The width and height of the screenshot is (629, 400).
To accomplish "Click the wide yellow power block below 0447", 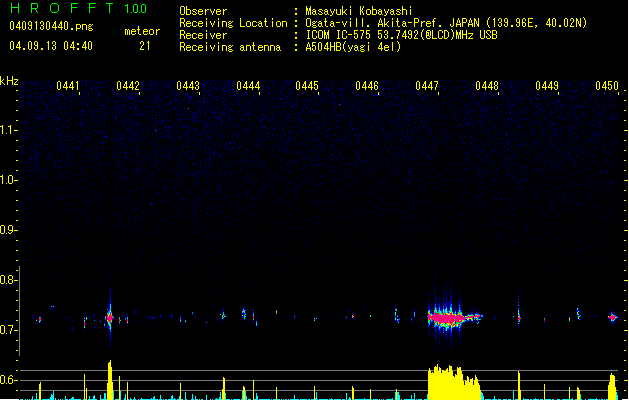I will pos(452,385).
